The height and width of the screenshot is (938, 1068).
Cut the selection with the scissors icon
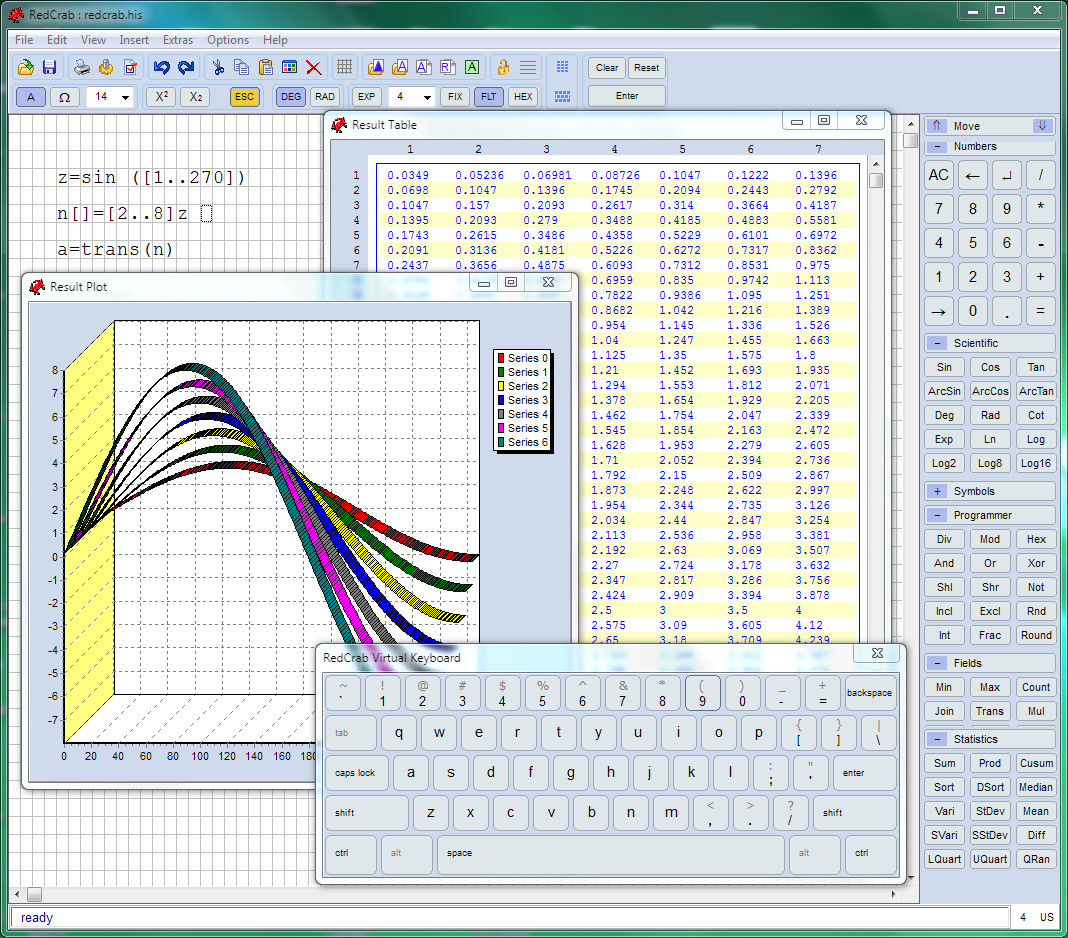point(218,67)
